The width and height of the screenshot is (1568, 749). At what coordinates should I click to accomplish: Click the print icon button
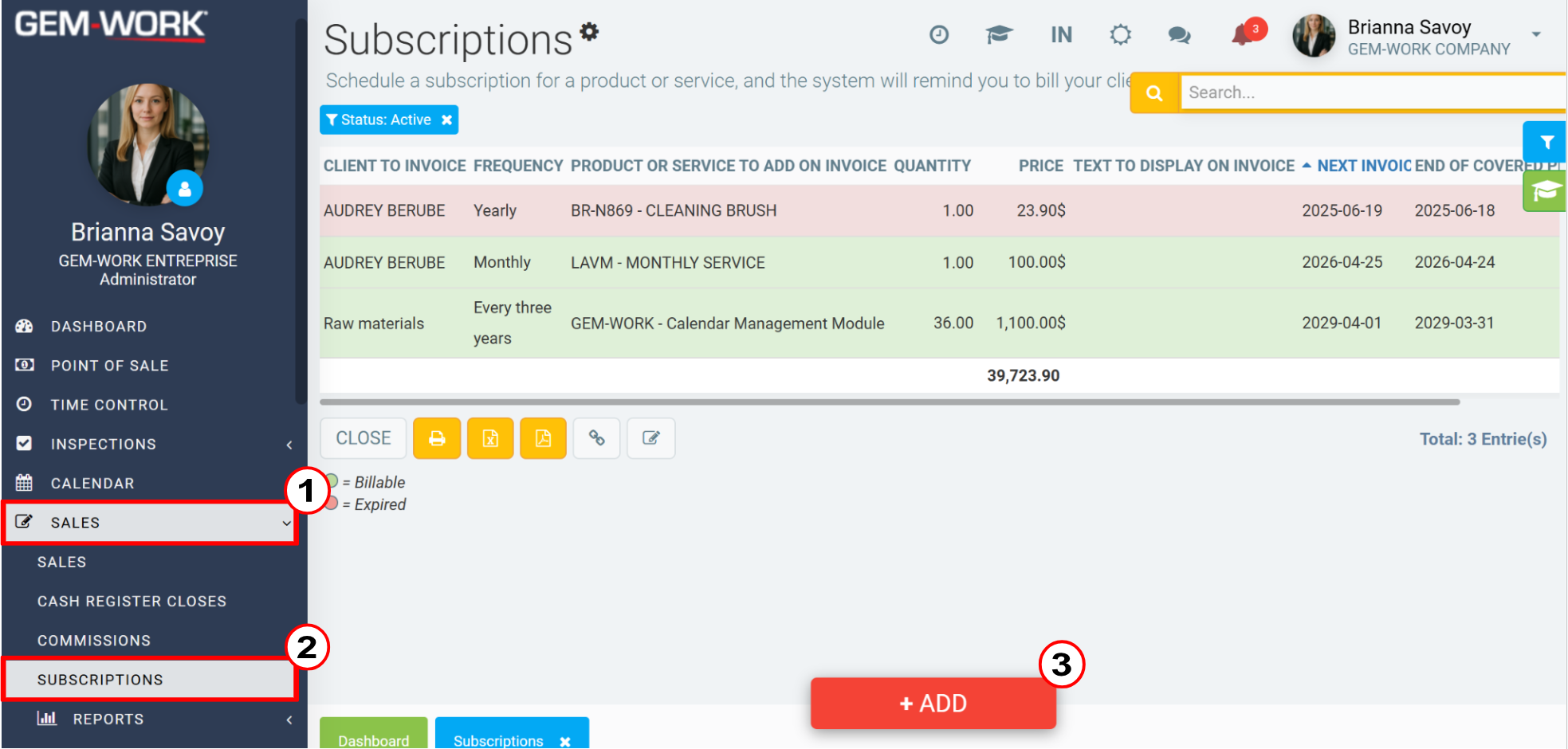coord(436,438)
